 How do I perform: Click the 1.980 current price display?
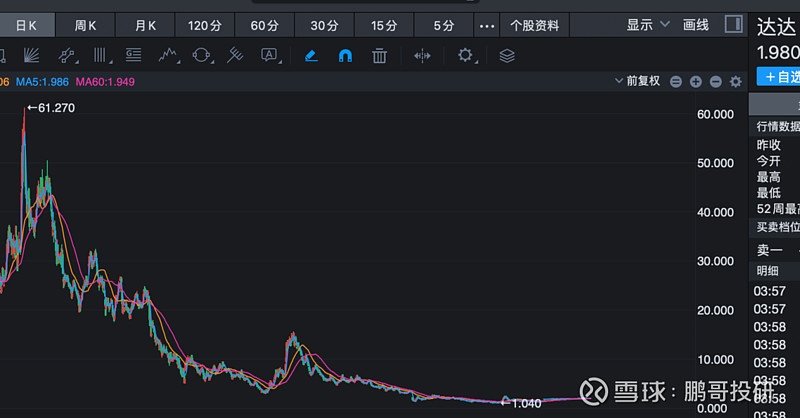pyautogui.click(x=778, y=53)
